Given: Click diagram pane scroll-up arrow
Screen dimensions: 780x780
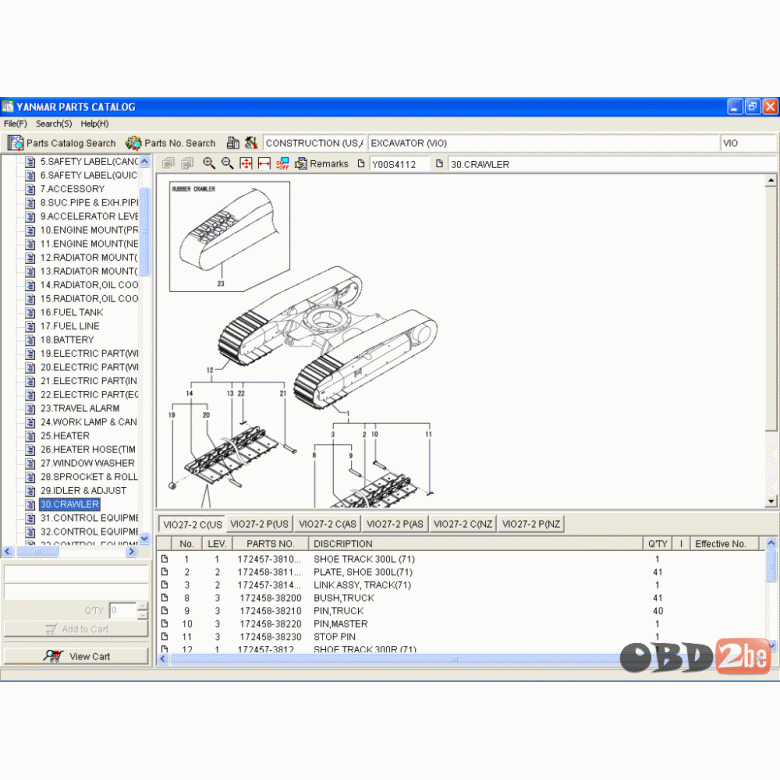Looking at the screenshot, I should [771, 180].
